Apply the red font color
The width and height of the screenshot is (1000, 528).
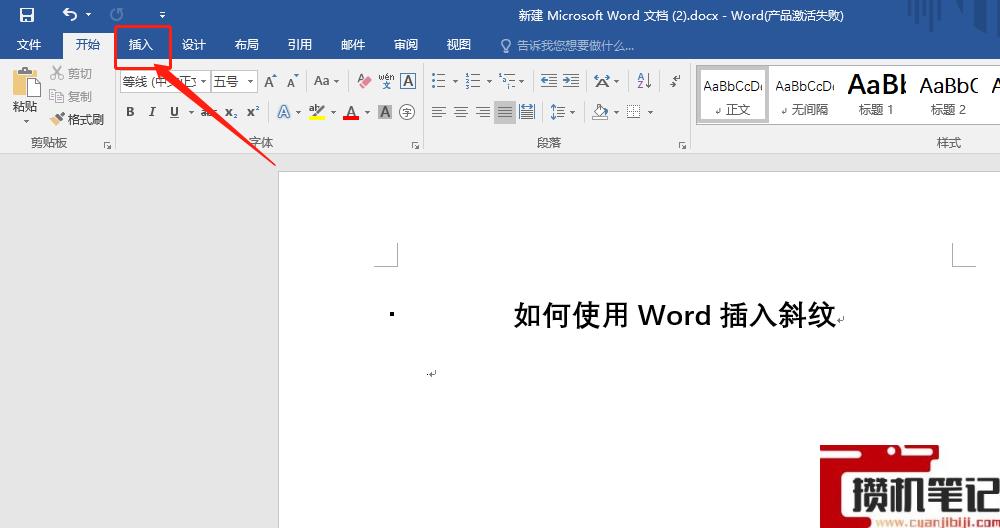(x=351, y=112)
